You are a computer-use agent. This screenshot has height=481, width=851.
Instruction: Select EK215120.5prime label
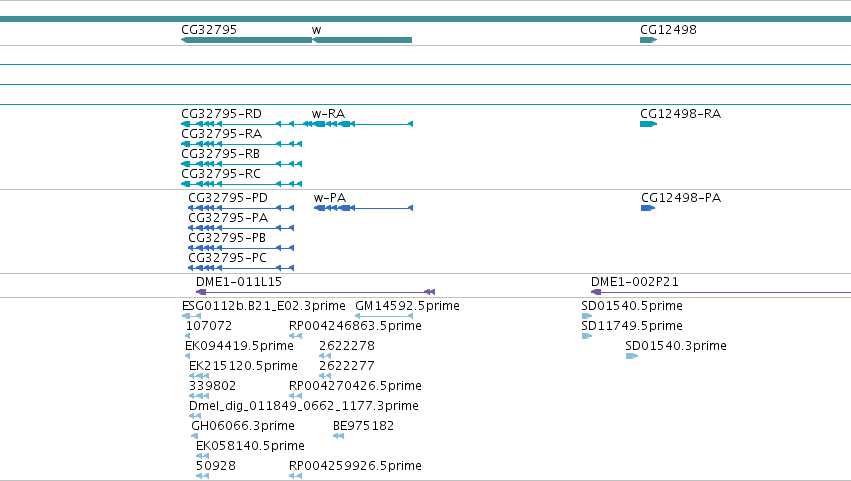[243, 366]
